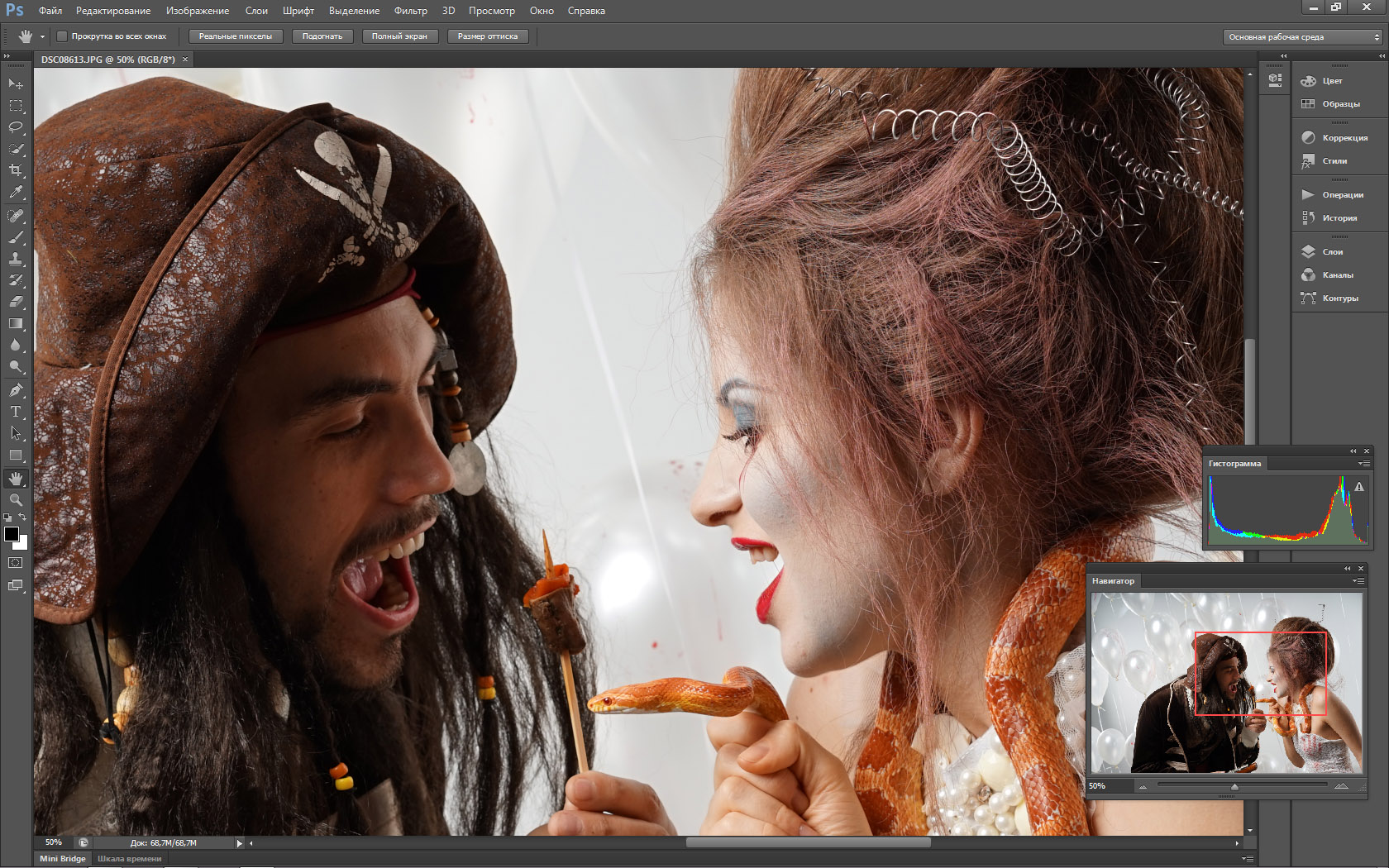Open the Hand tool preset picker arrow
Screen dimensions: 1389x868
(42, 36)
